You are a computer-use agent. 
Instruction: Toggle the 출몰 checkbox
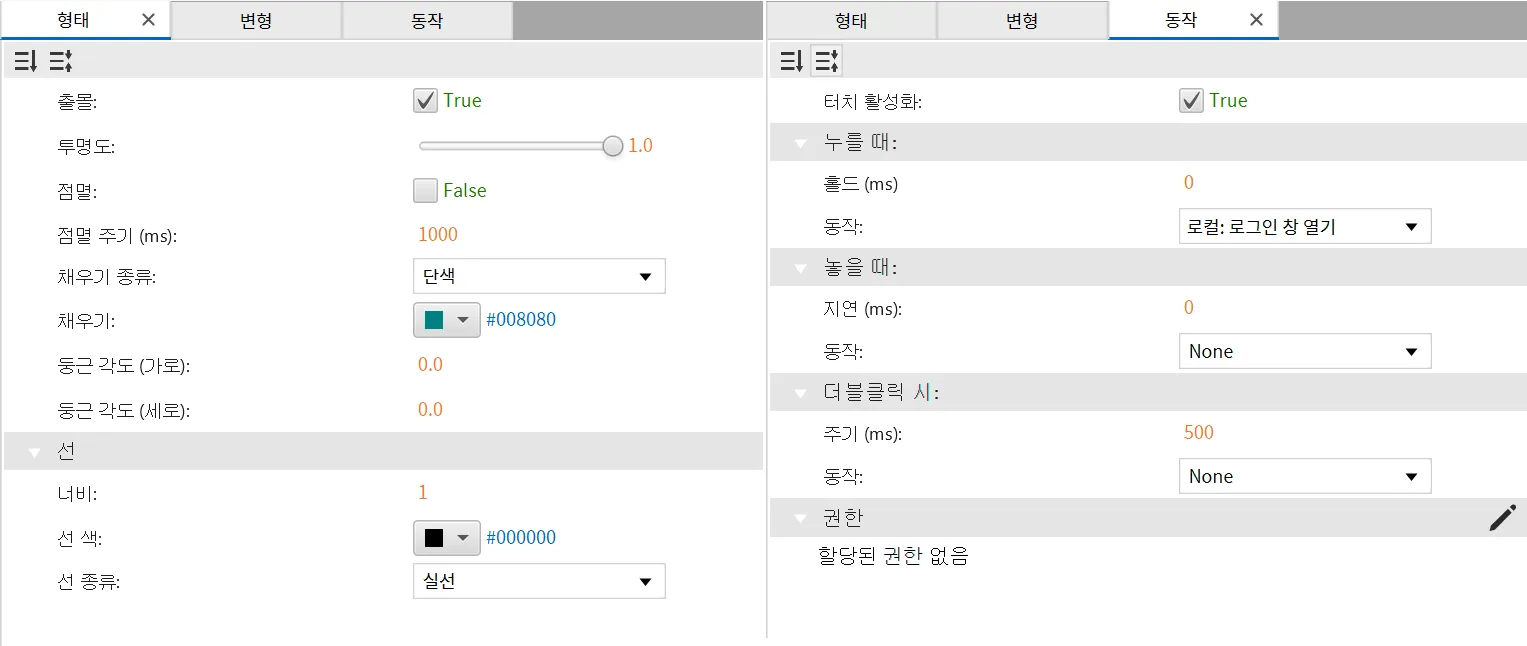point(425,100)
